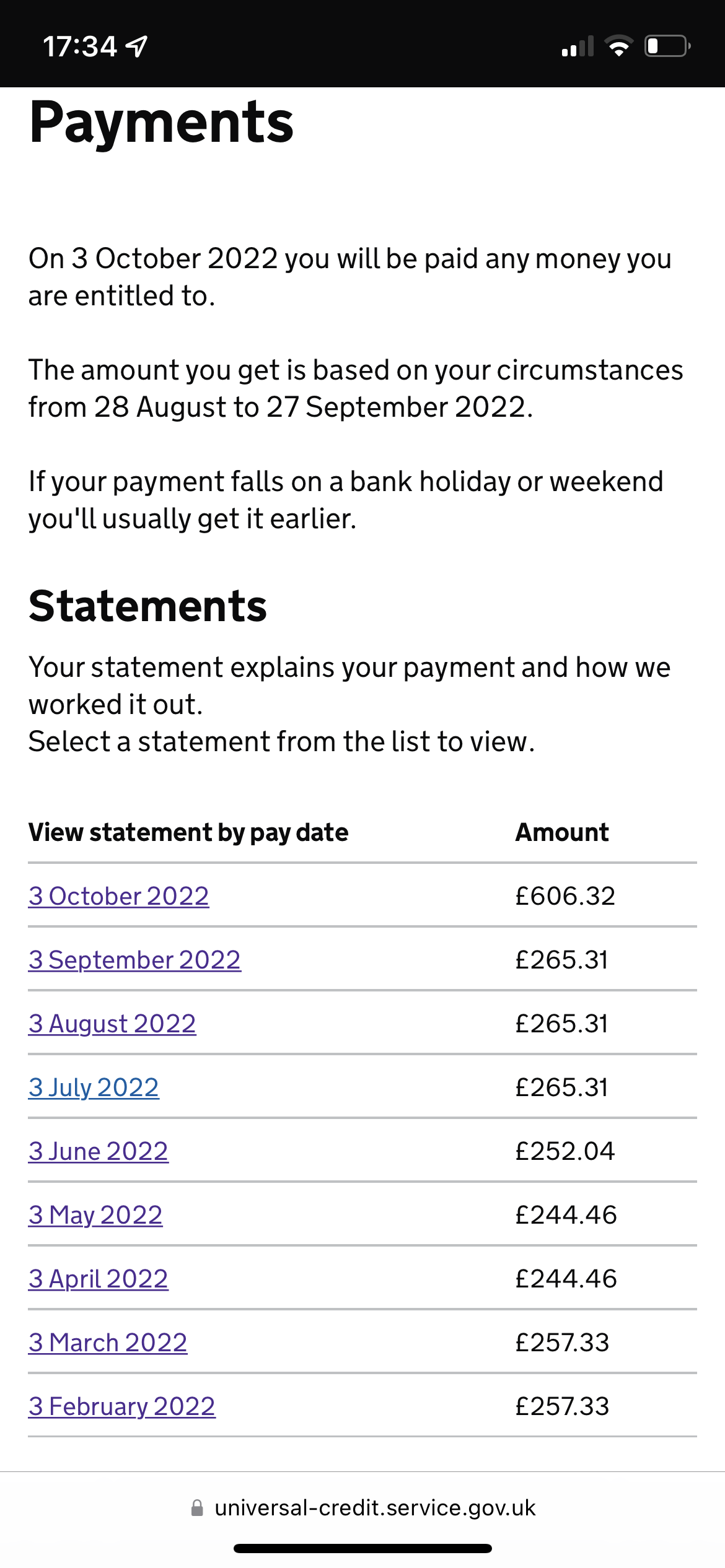The height and width of the screenshot is (1568, 725).
Task: Tap the Wi-Fi icon in status bar
Action: click(x=618, y=46)
